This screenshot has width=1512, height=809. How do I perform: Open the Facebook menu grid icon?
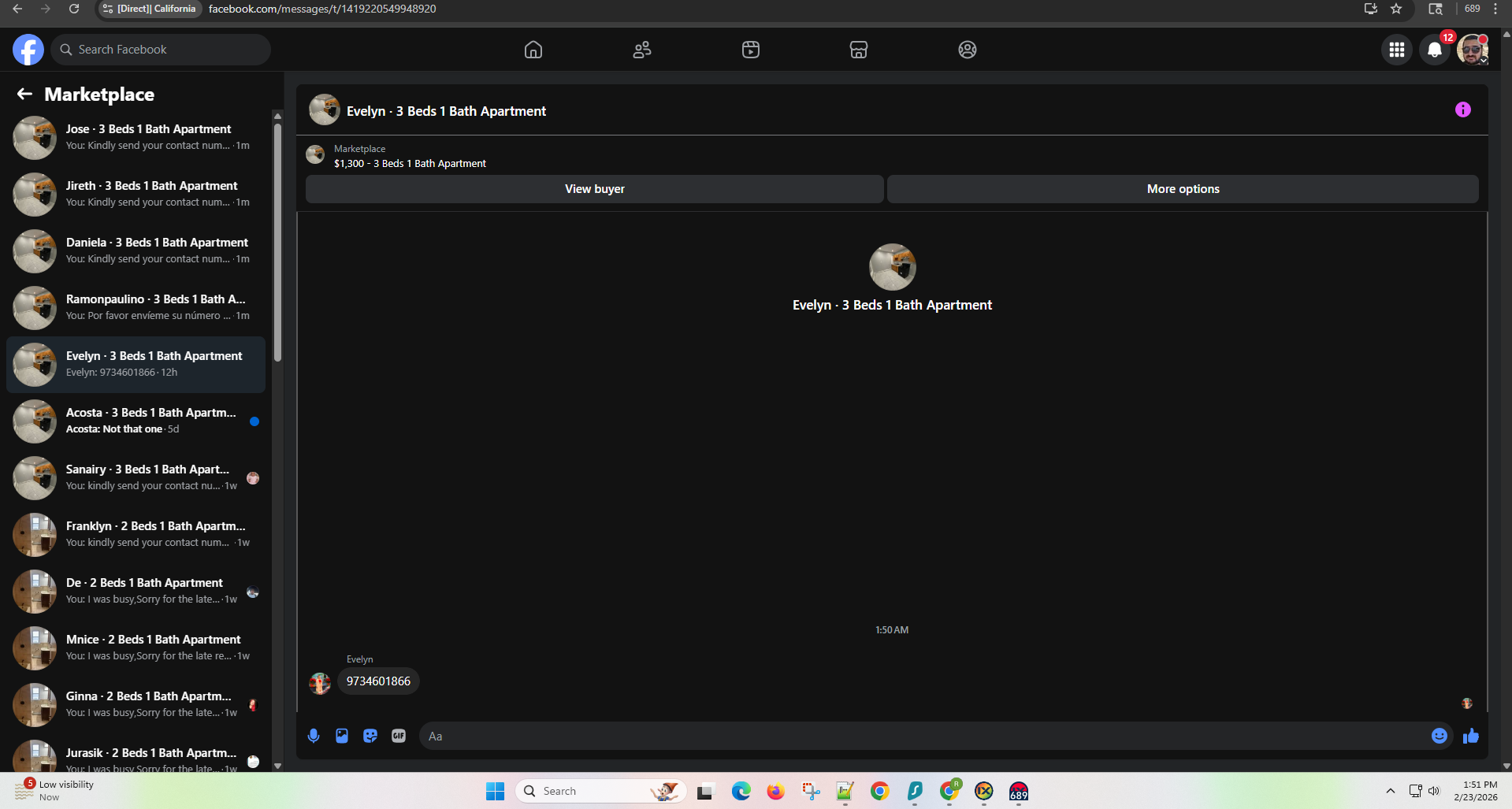(x=1397, y=50)
